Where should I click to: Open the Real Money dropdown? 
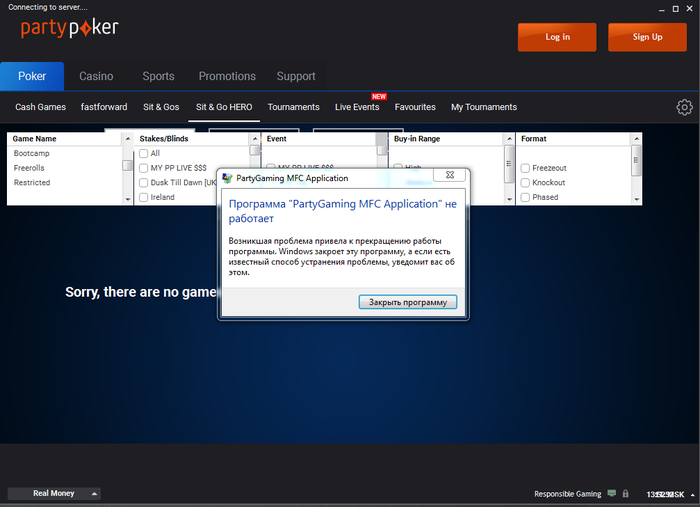tap(54, 493)
